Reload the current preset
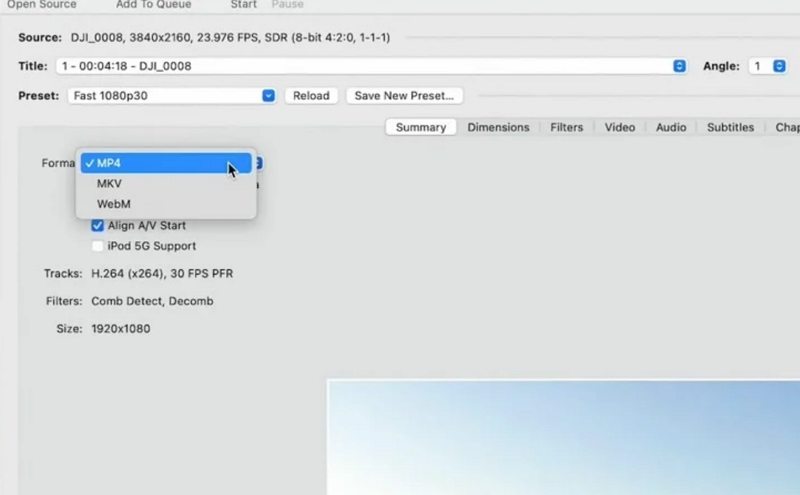The width and height of the screenshot is (800, 495). pyautogui.click(x=311, y=95)
